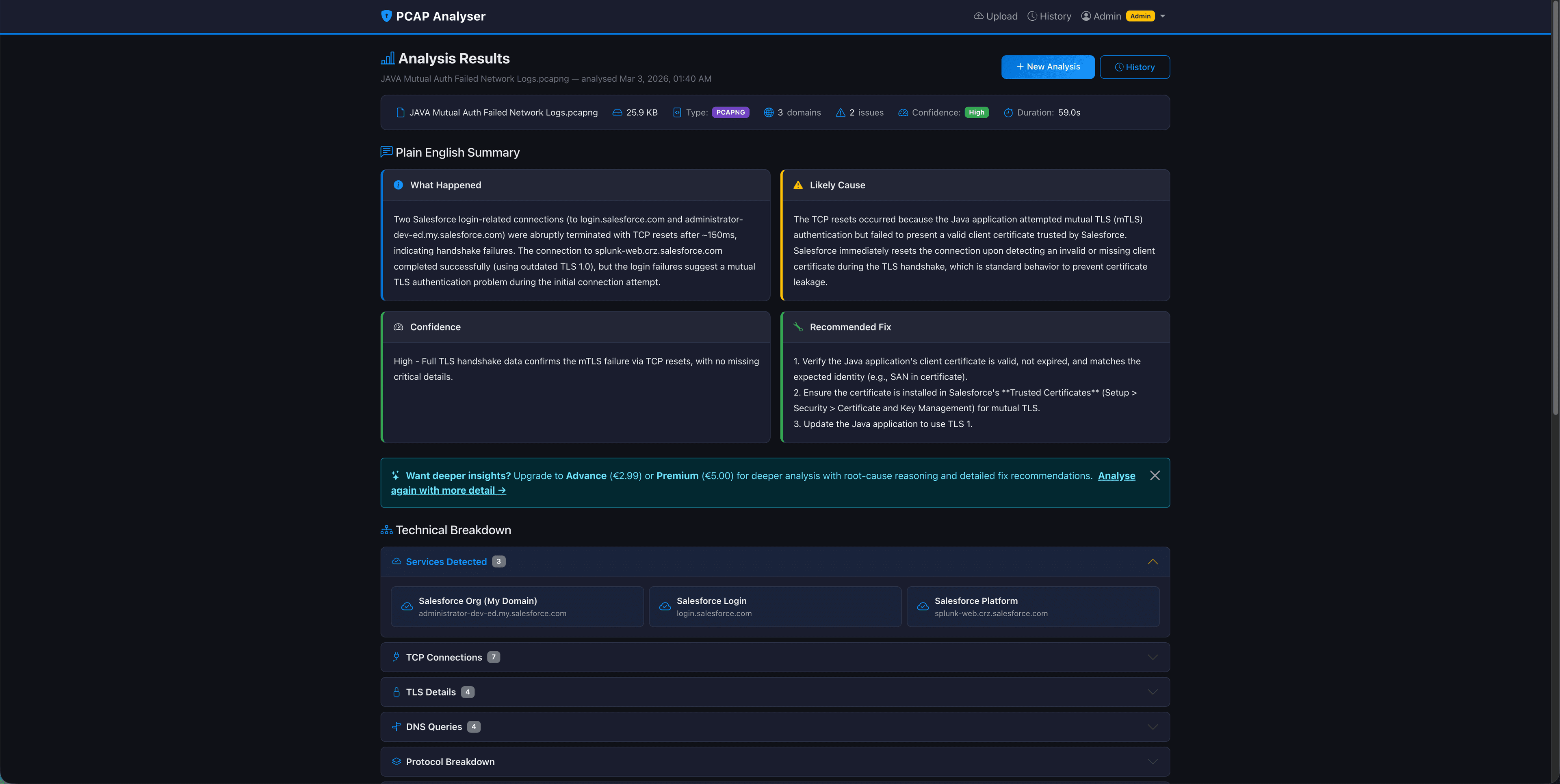The image size is (1560, 784).
Task: Click the cloud icon on Salesforce Login card
Action: pyautogui.click(x=664, y=606)
